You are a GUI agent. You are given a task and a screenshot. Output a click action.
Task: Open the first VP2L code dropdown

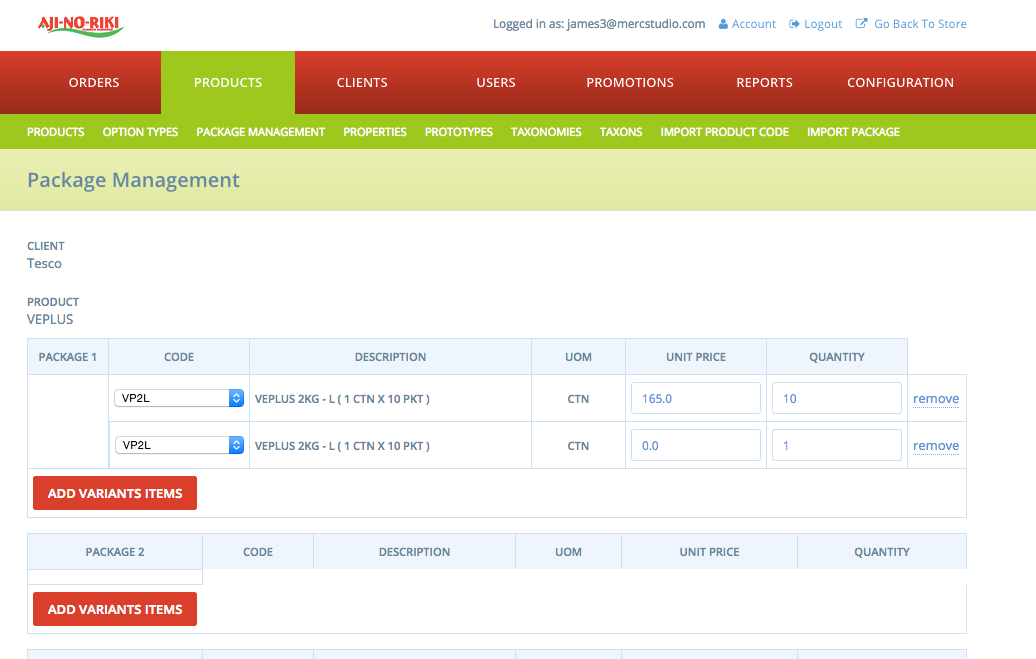pyautogui.click(x=180, y=398)
